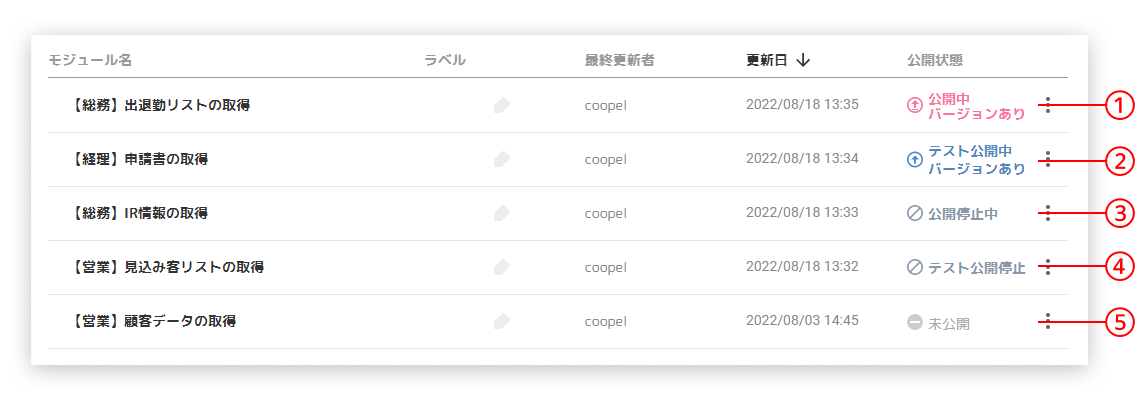
Task: Click label tag icon for 顧客データの取得
Action: point(502,321)
